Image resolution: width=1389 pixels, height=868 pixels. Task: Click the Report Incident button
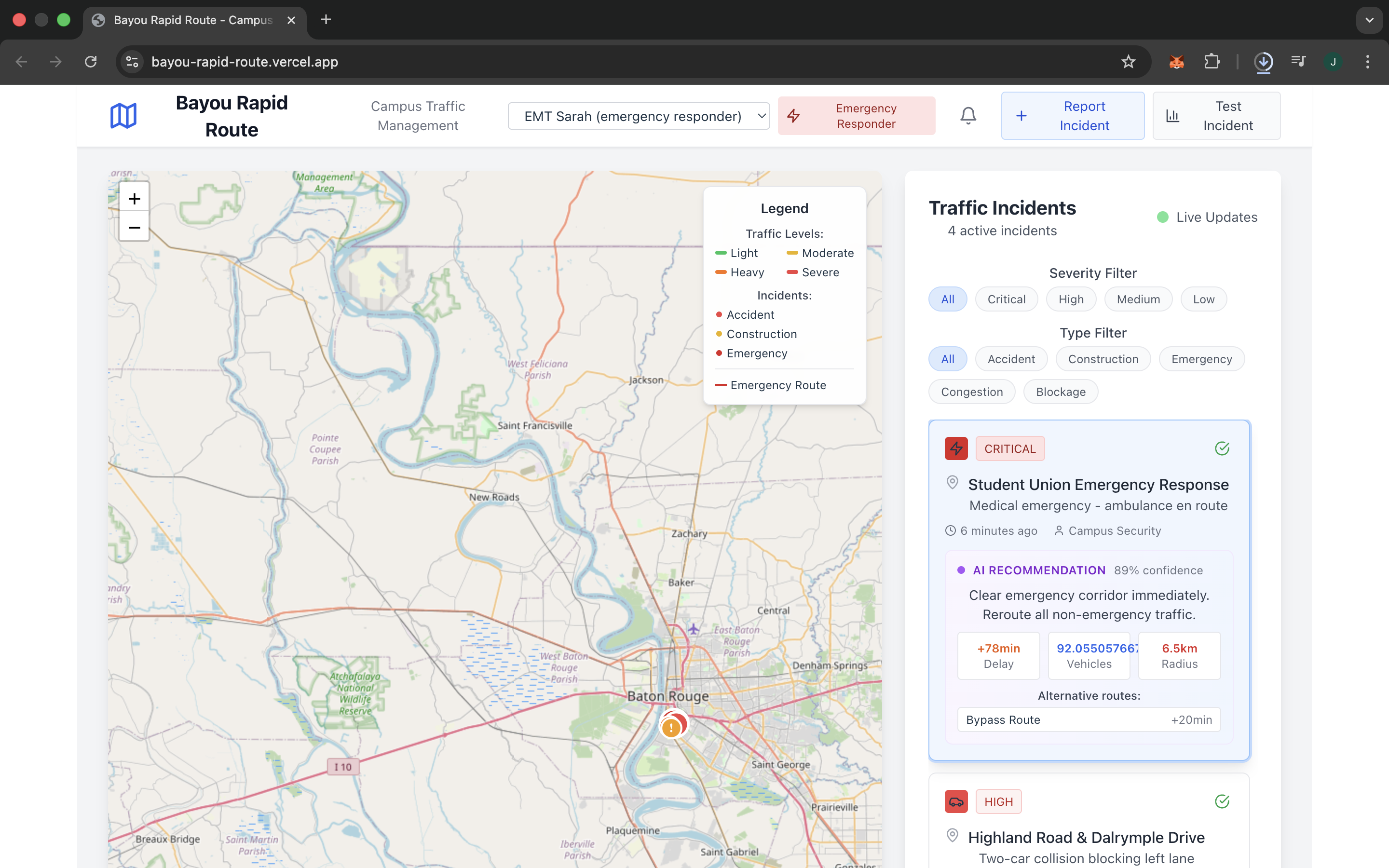1072,116
